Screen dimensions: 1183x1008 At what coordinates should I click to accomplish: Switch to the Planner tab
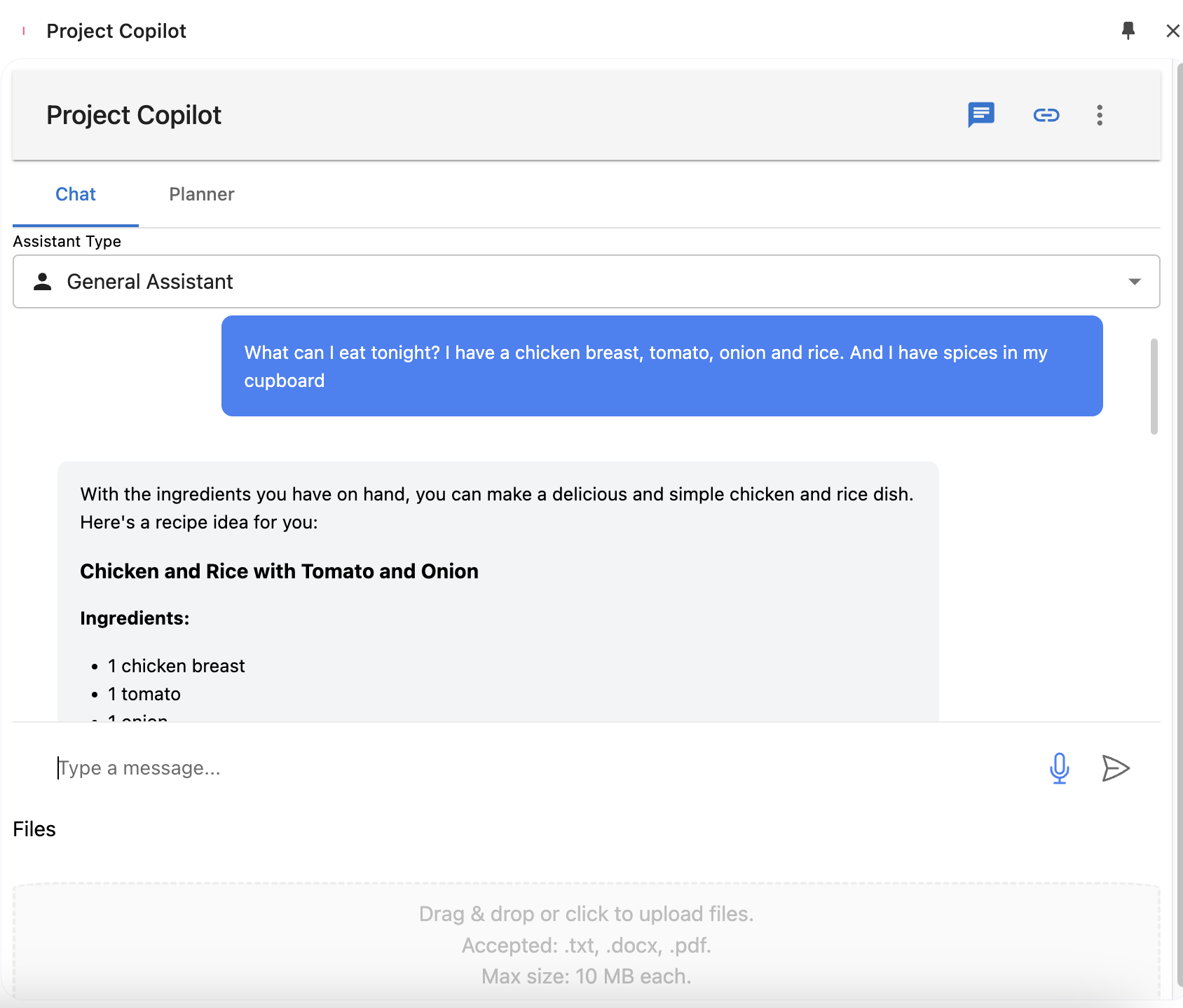pos(201,194)
